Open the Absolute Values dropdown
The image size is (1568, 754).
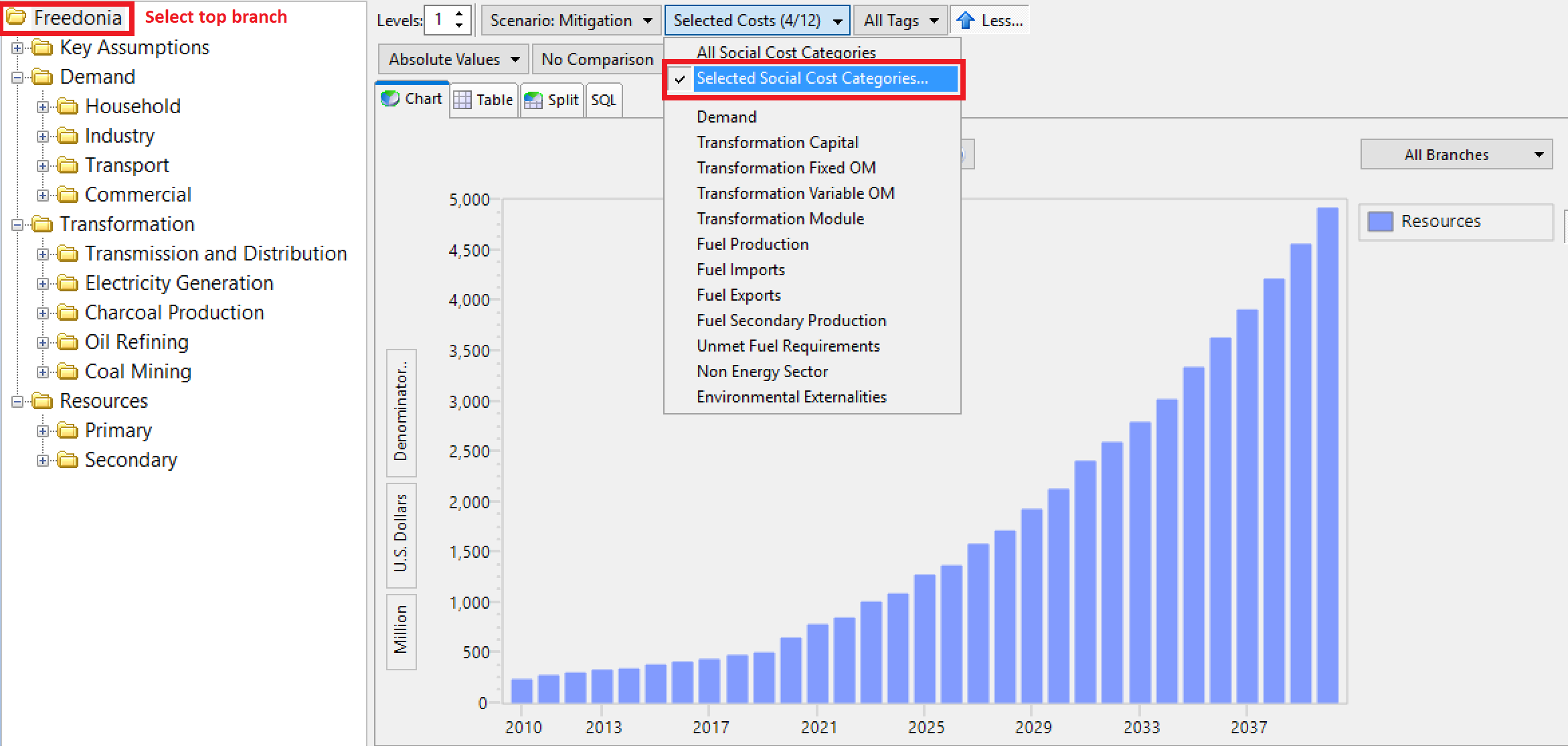click(x=454, y=60)
